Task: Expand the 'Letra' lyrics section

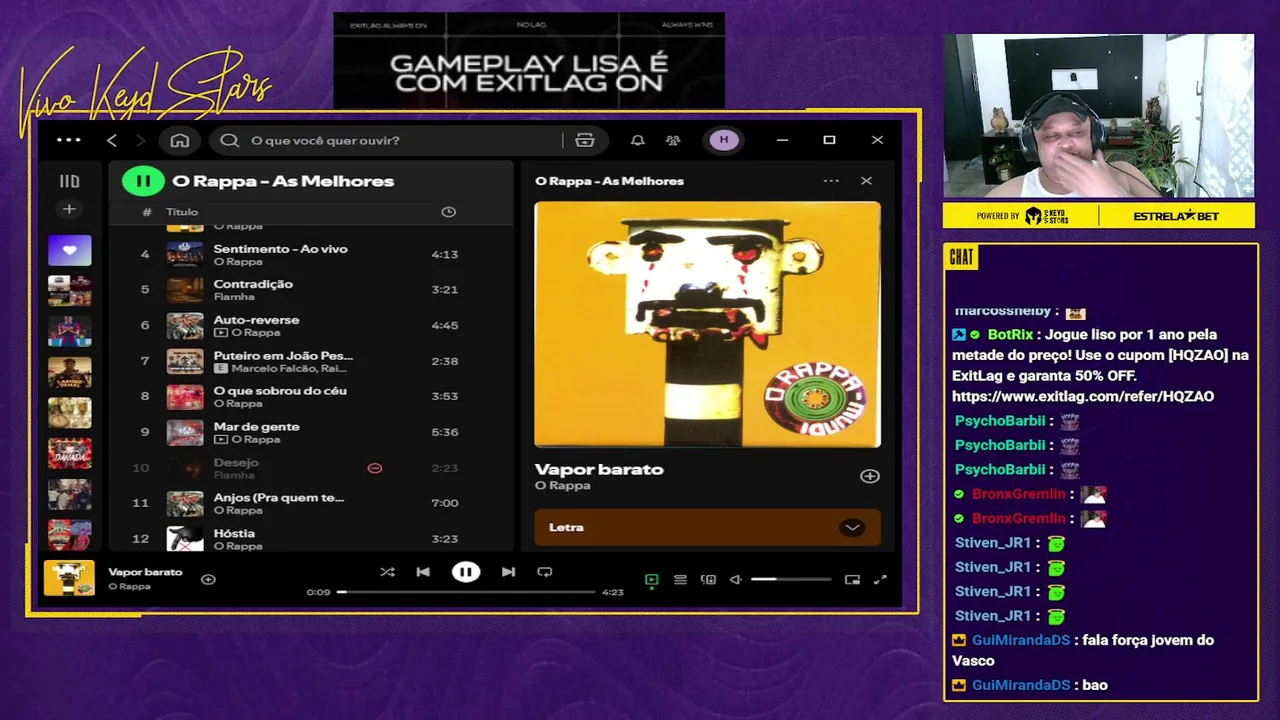Action: pos(852,527)
